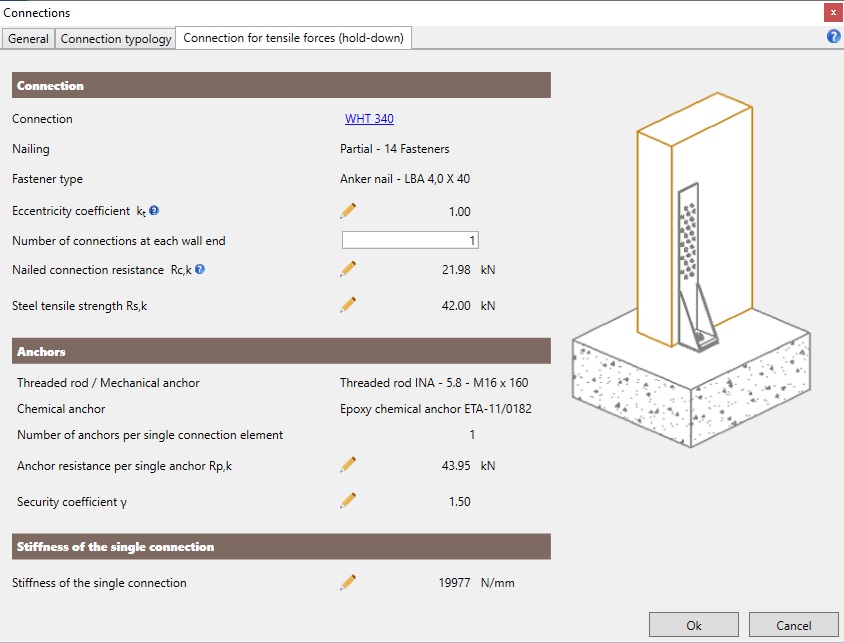Click the Anchors section header
This screenshot has height=643, width=844.
click(281, 351)
